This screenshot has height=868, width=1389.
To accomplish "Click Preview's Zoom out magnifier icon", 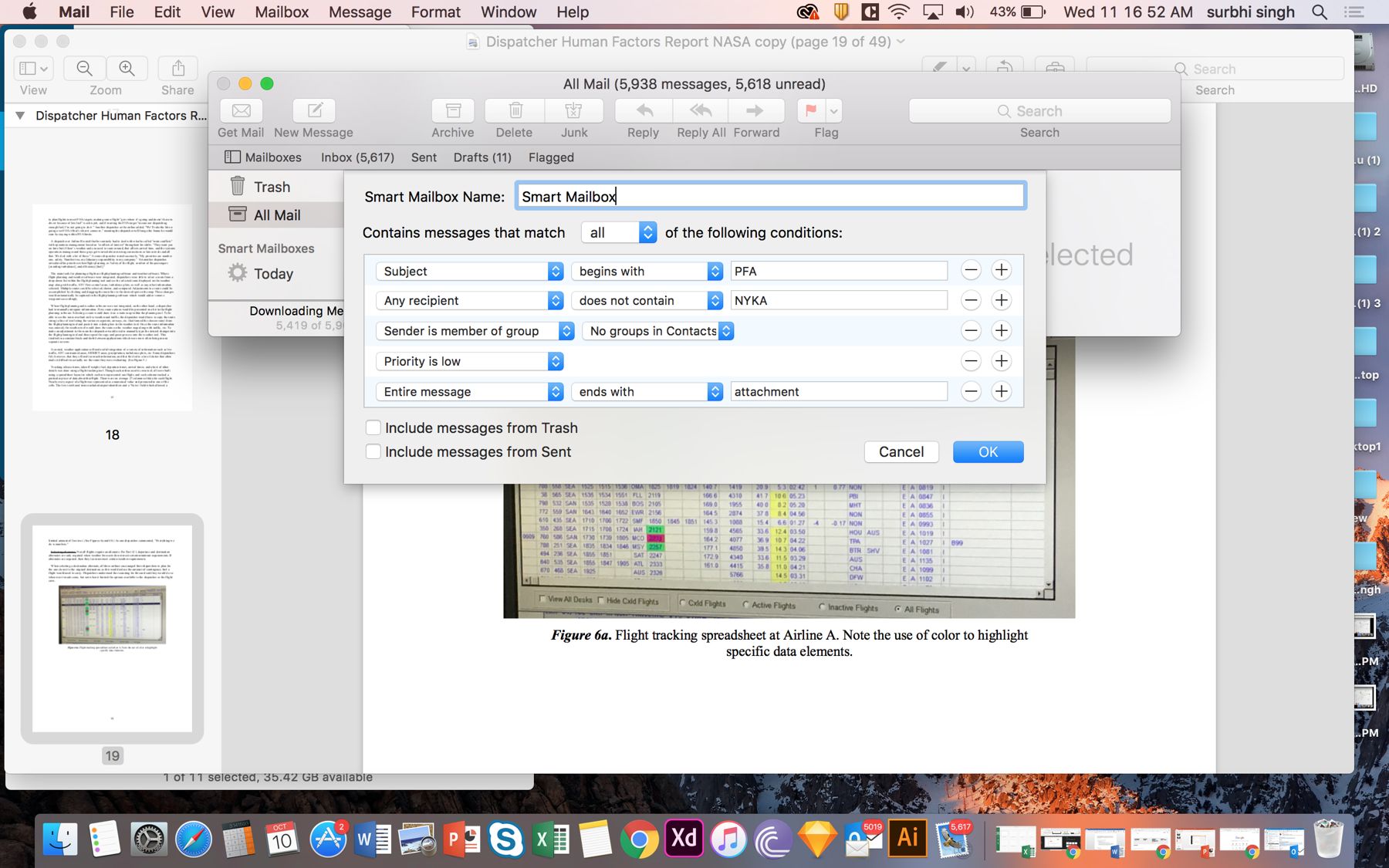I will point(85,69).
